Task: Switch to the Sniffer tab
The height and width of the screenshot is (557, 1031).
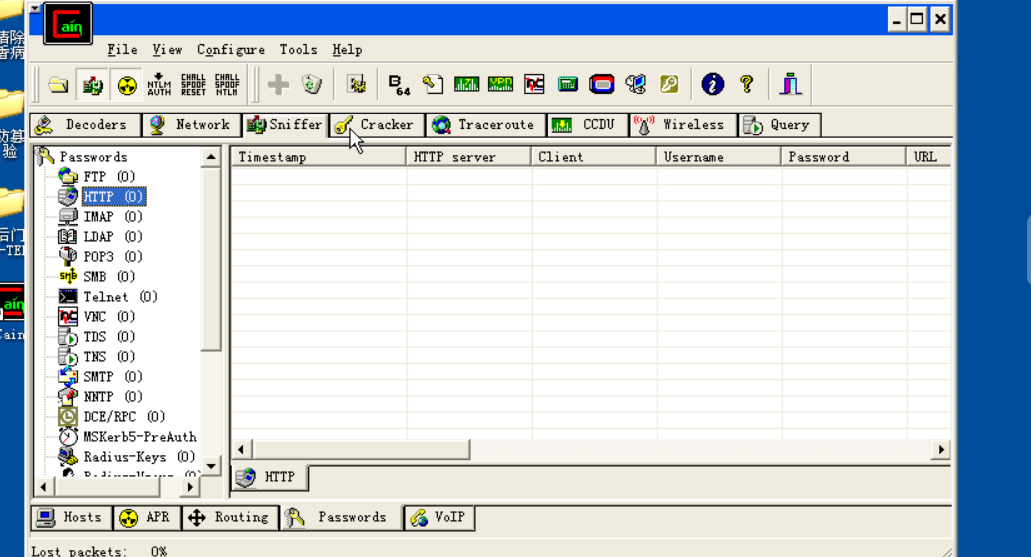Action: [x=285, y=125]
